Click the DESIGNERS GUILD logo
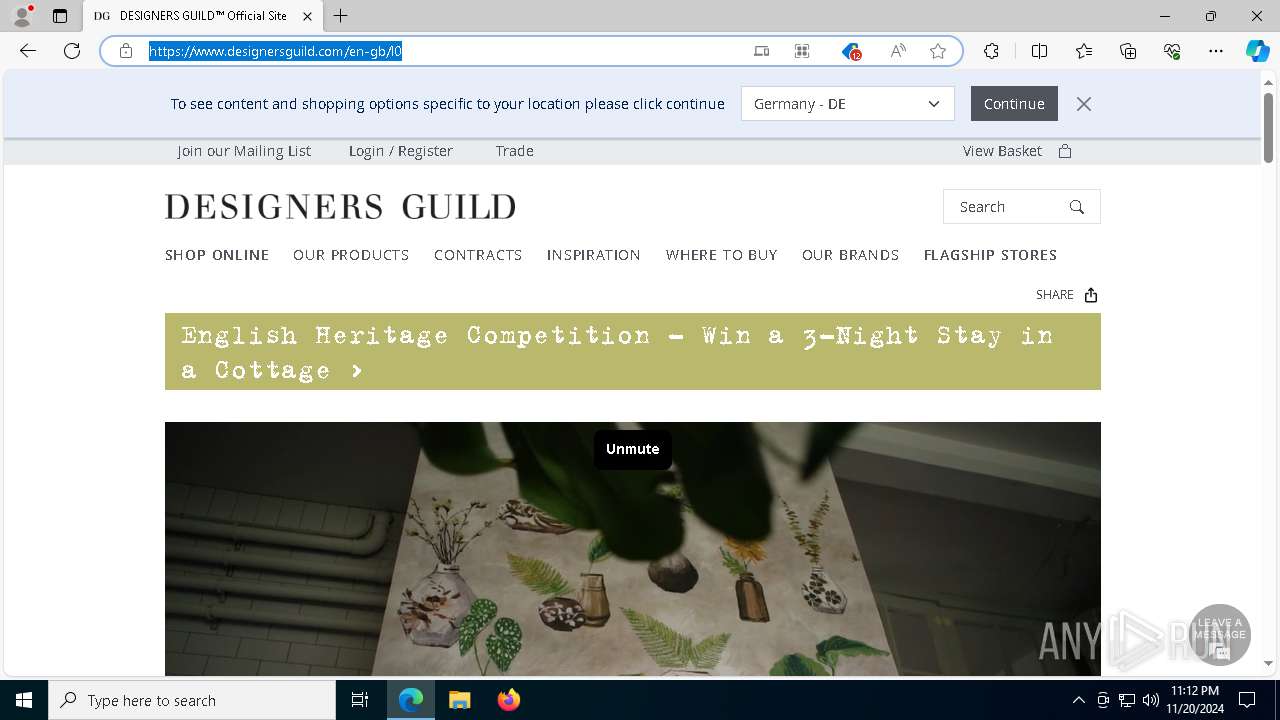 341,207
